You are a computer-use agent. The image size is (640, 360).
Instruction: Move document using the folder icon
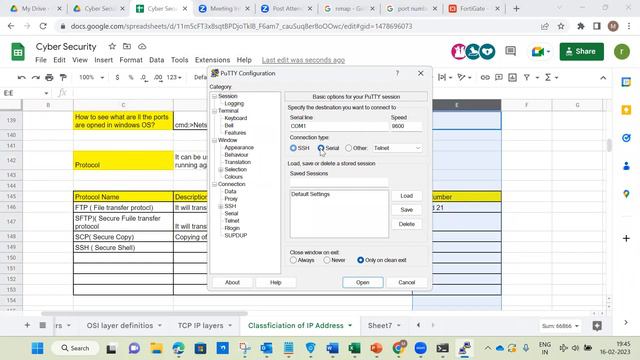pos(127,46)
